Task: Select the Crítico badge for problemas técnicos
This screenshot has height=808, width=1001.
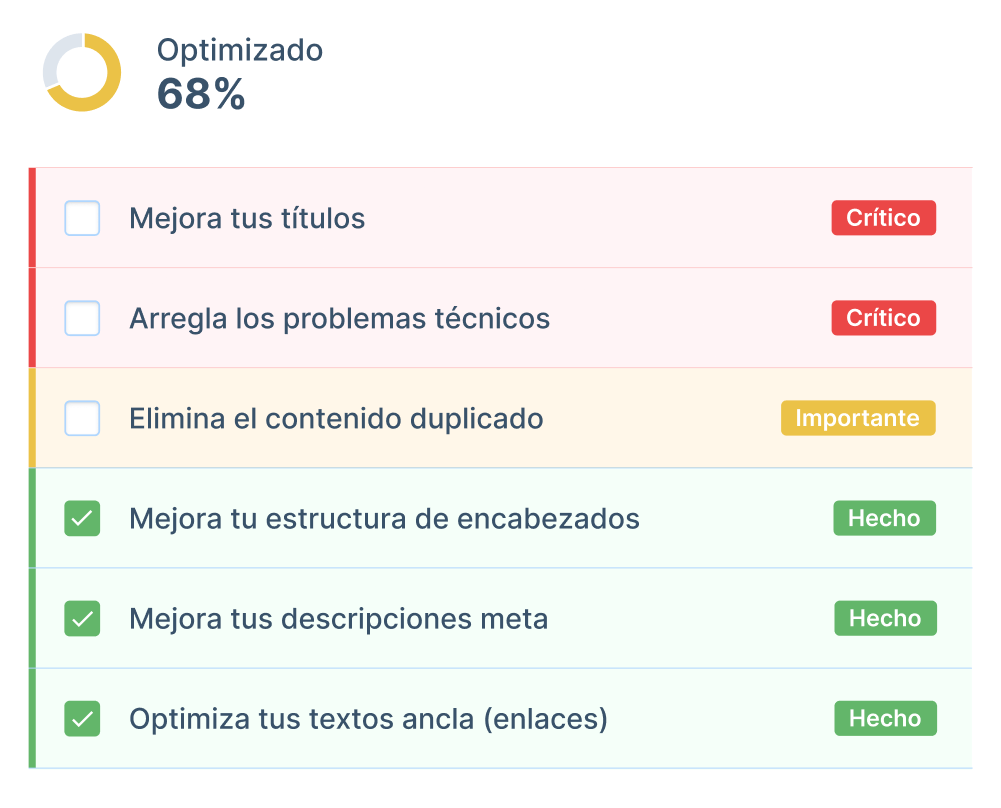Action: [883, 318]
